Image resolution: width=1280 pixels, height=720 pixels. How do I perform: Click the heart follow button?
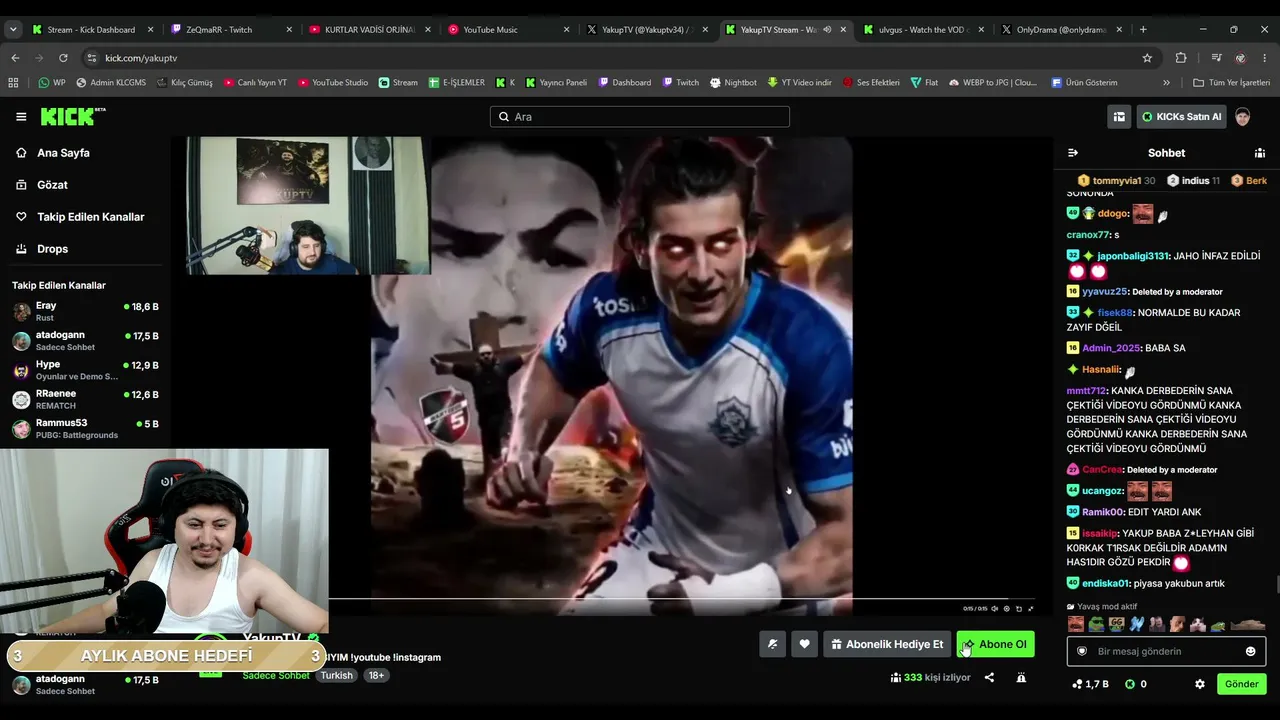(804, 645)
